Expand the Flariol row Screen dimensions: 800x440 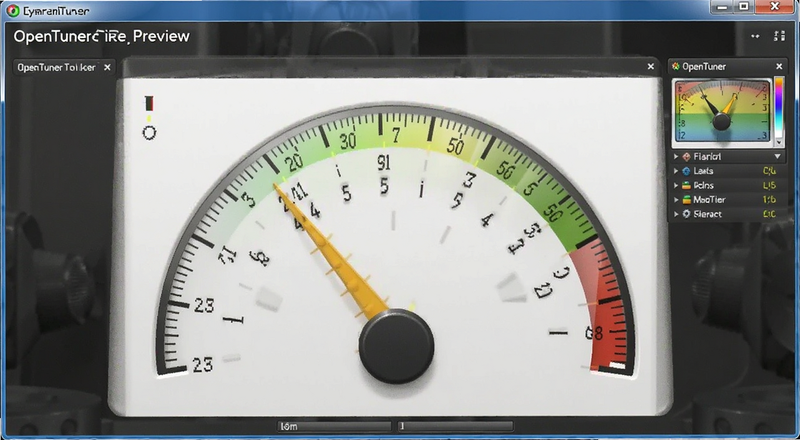(676, 157)
